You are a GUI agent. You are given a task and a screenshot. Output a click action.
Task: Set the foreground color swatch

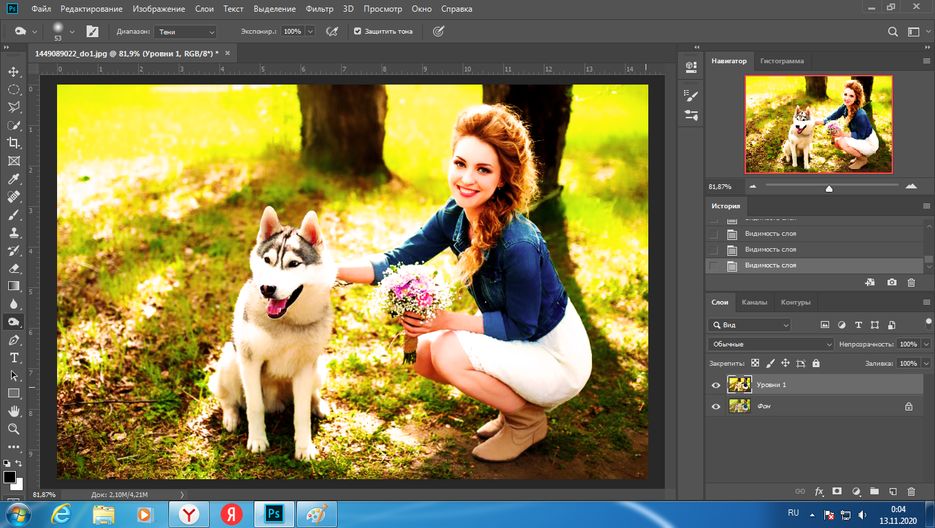(9, 477)
